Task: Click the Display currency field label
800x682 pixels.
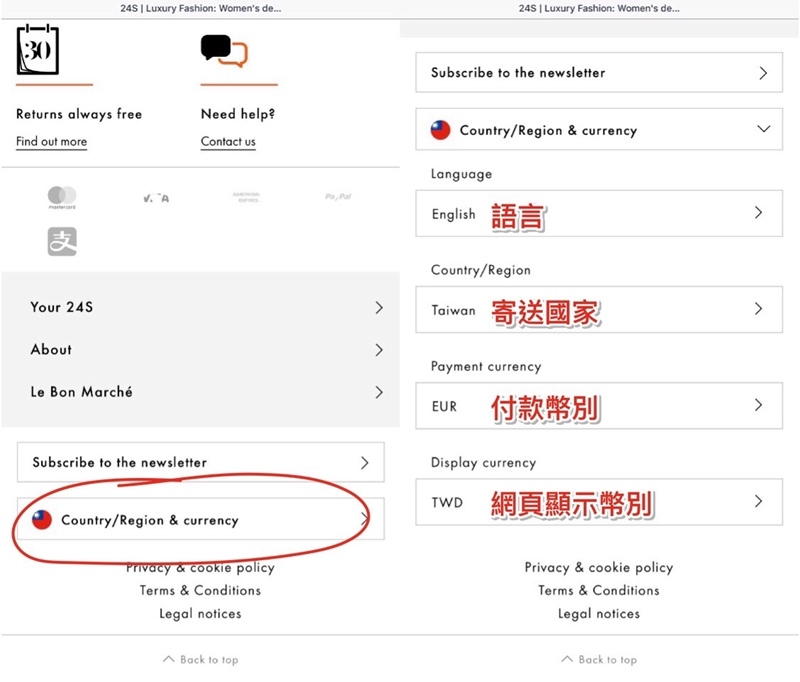Action: click(483, 463)
